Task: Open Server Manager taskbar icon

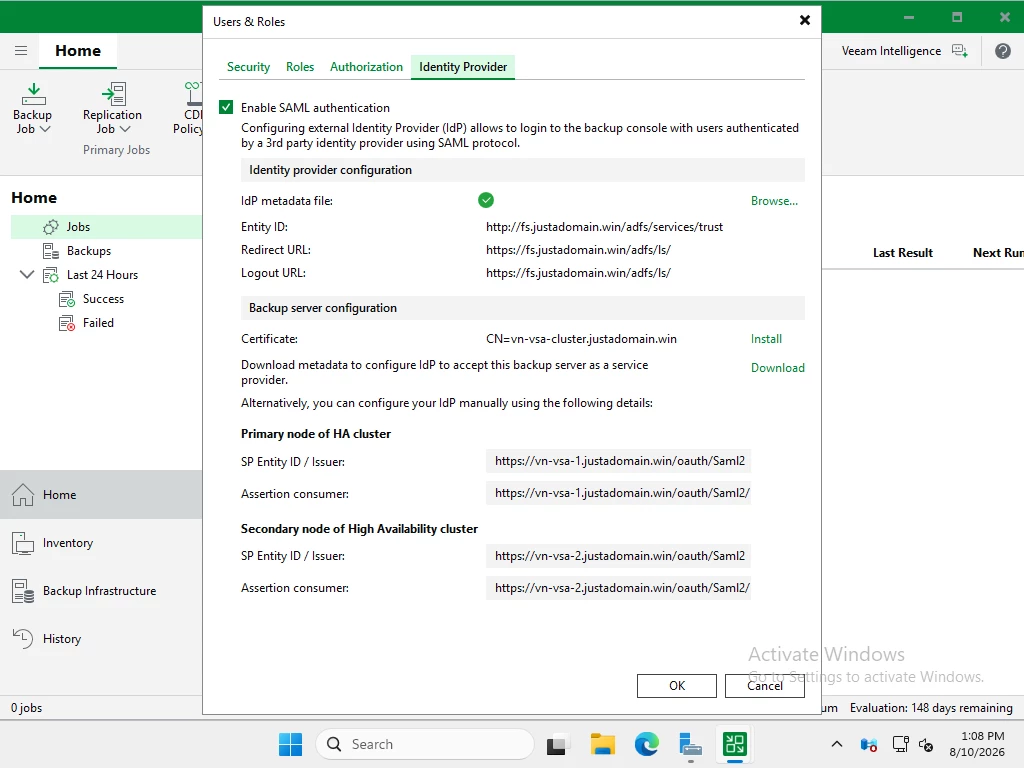Action: 690,744
